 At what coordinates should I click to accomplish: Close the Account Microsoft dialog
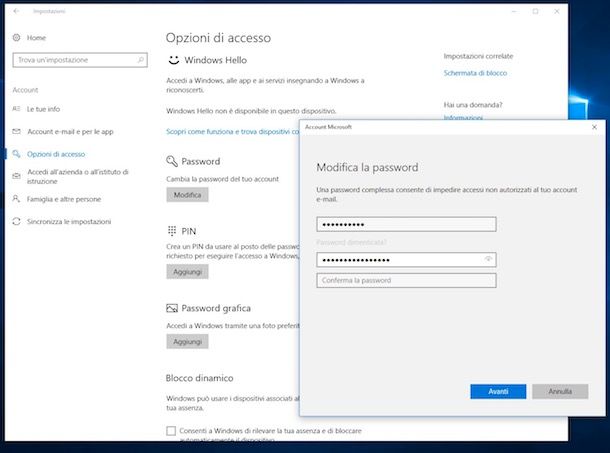click(594, 127)
